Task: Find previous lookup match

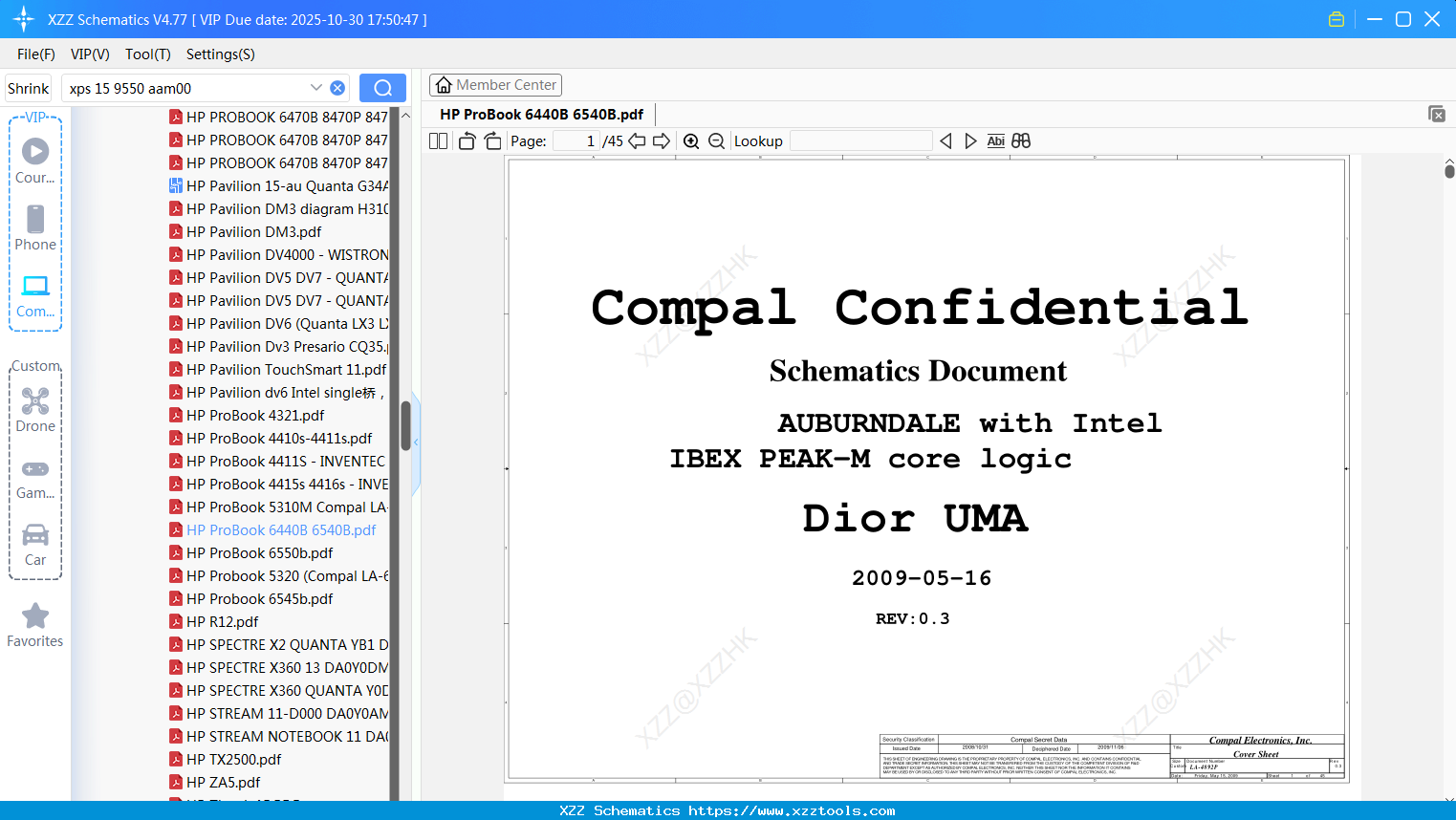Action: point(945,141)
